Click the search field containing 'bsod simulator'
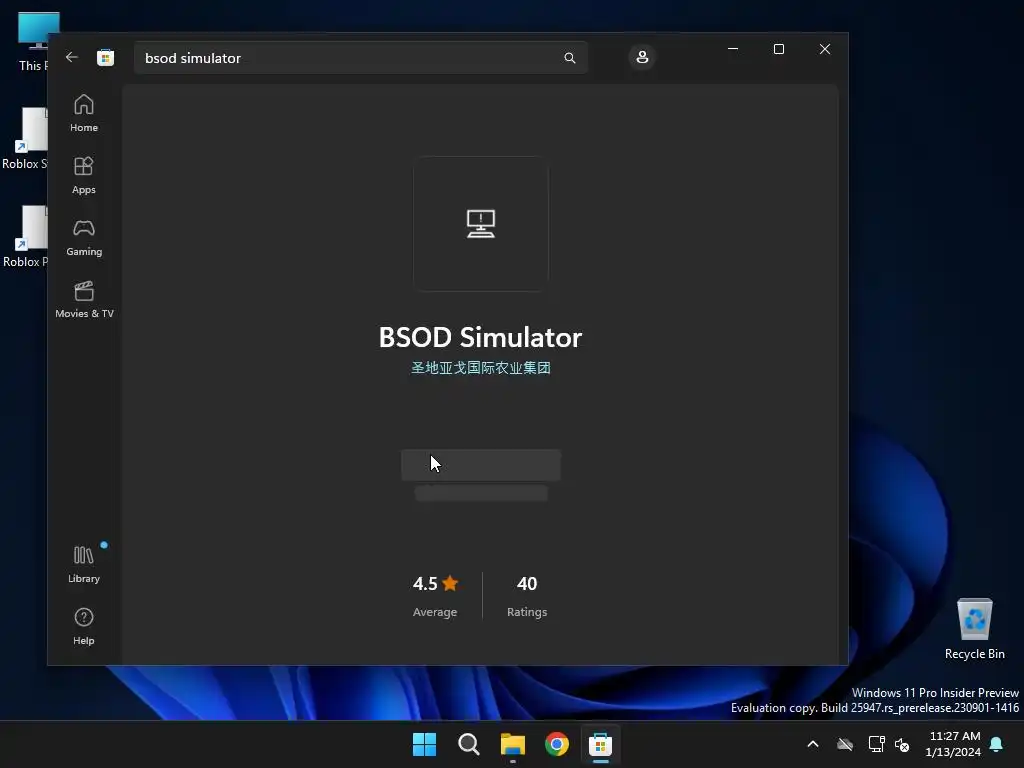The image size is (1024, 768). tap(360, 58)
